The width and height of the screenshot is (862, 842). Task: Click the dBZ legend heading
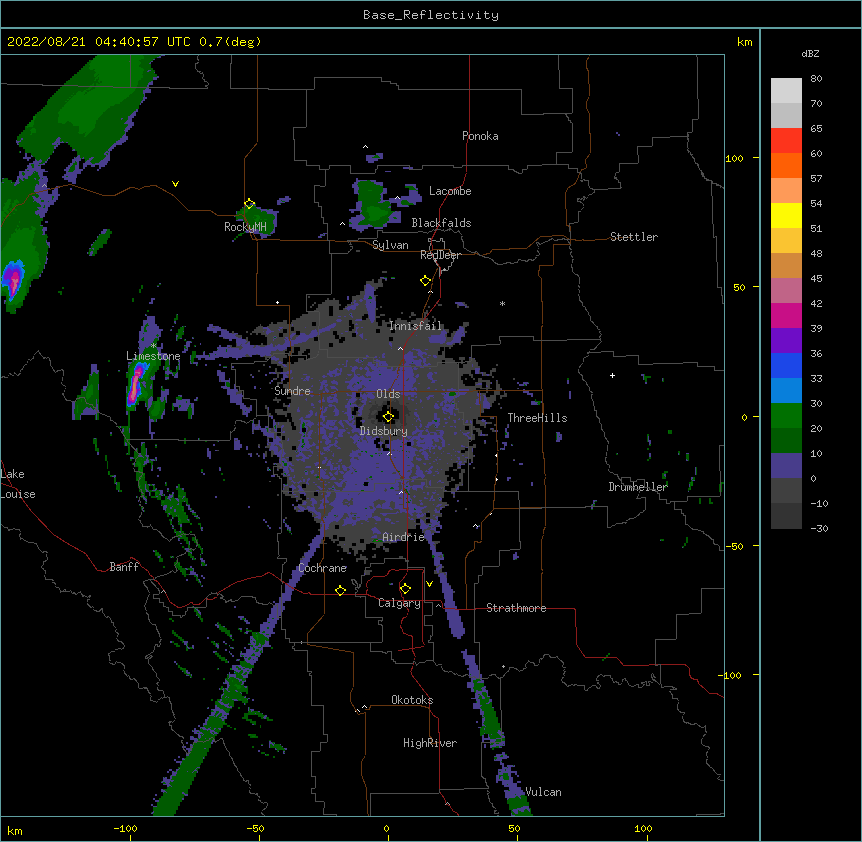click(x=810, y=53)
